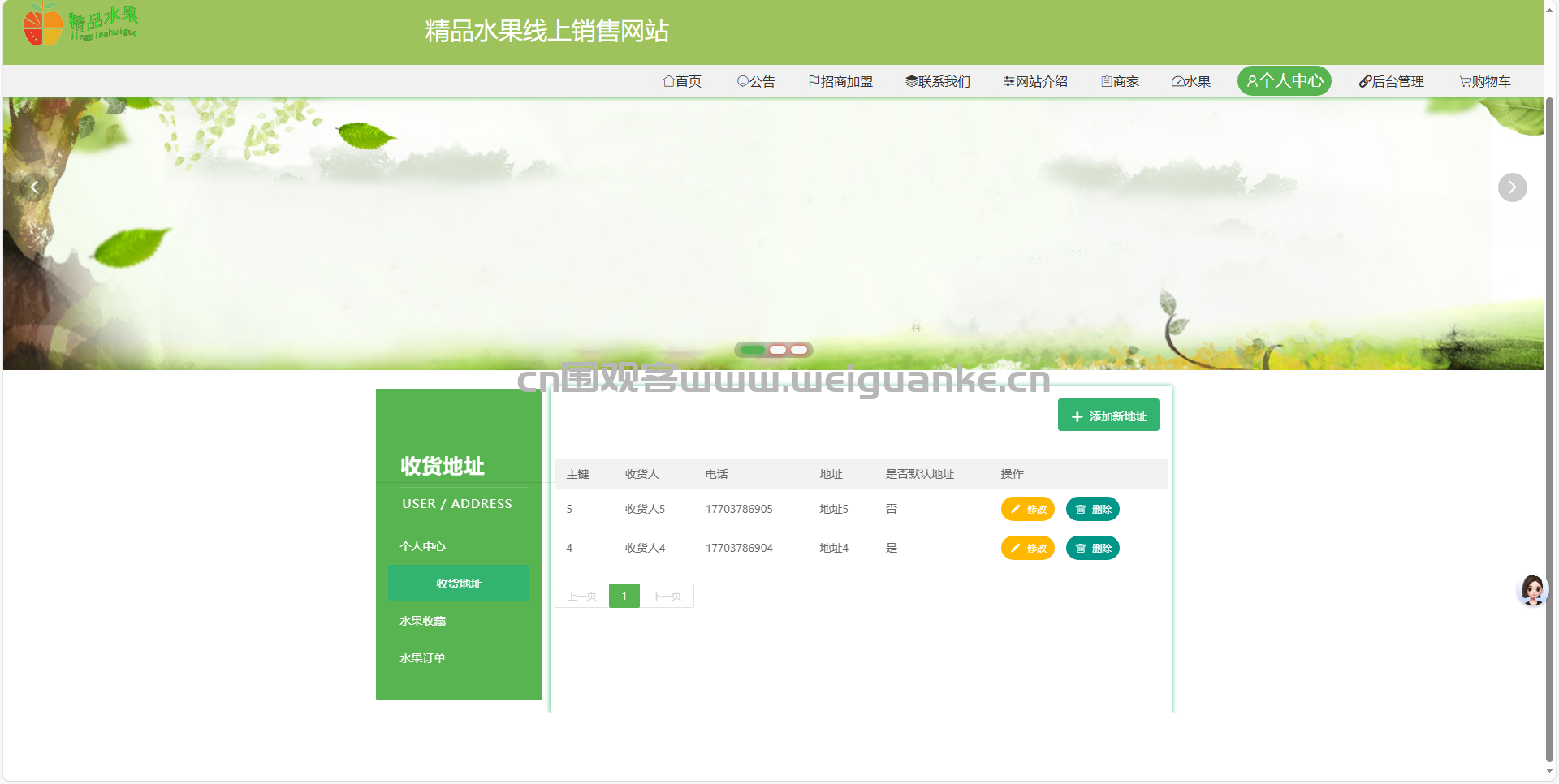Select the first green carousel indicator
1559x784 pixels.
[752, 350]
